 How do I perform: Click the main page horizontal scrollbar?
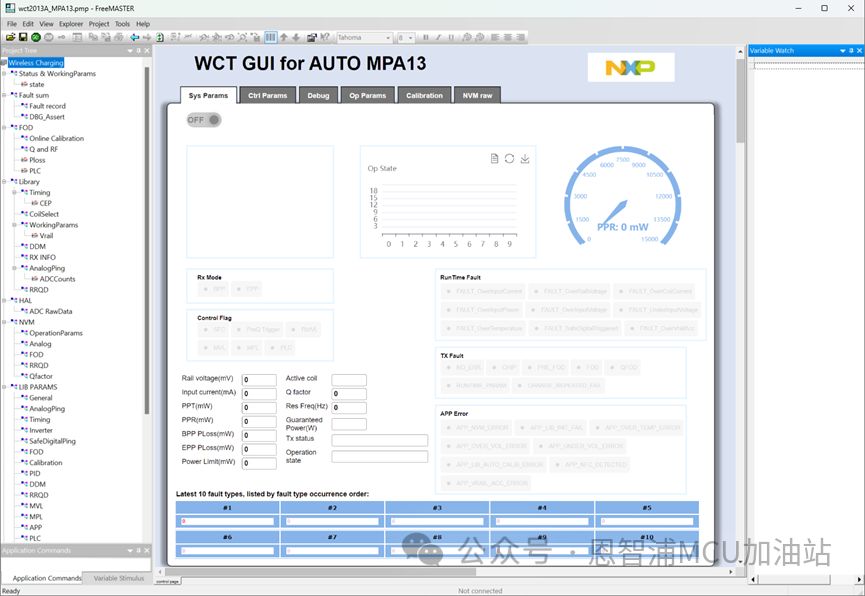[x=320, y=572]
